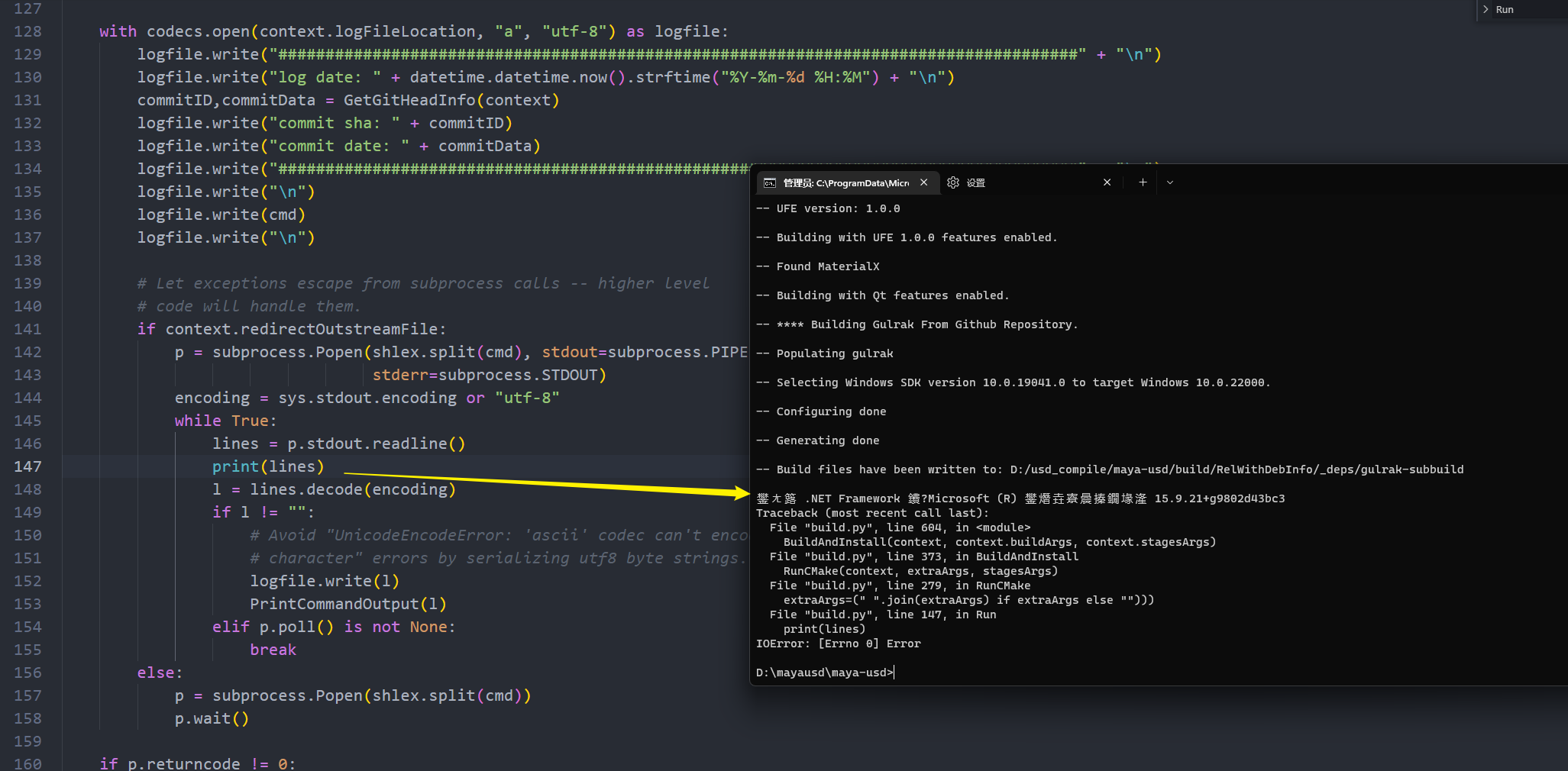This screenshot has width=1568, height=771.
Task: Close the 设置 settings tab
Action: pos(1107,182)
